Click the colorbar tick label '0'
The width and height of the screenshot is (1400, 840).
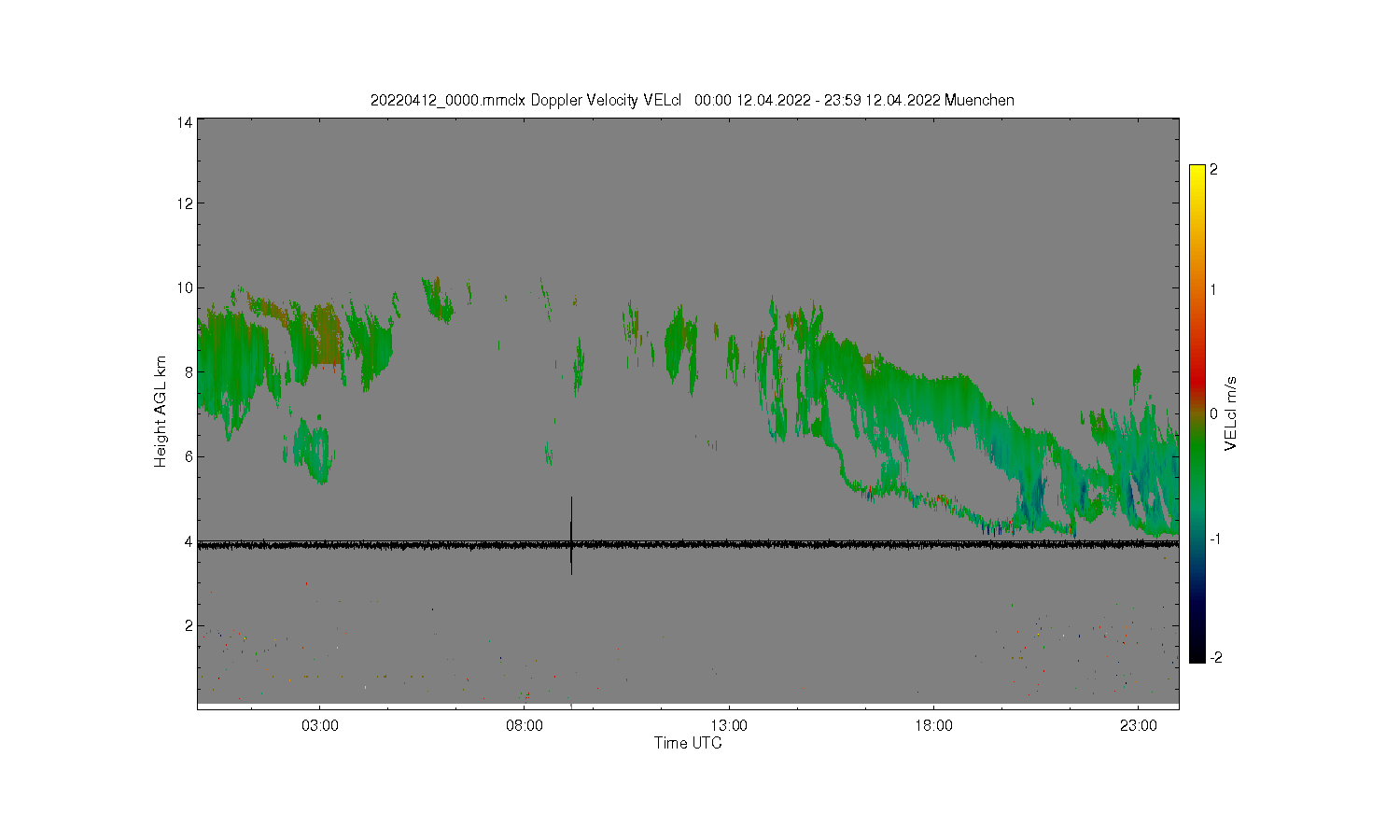(1213, 413)
